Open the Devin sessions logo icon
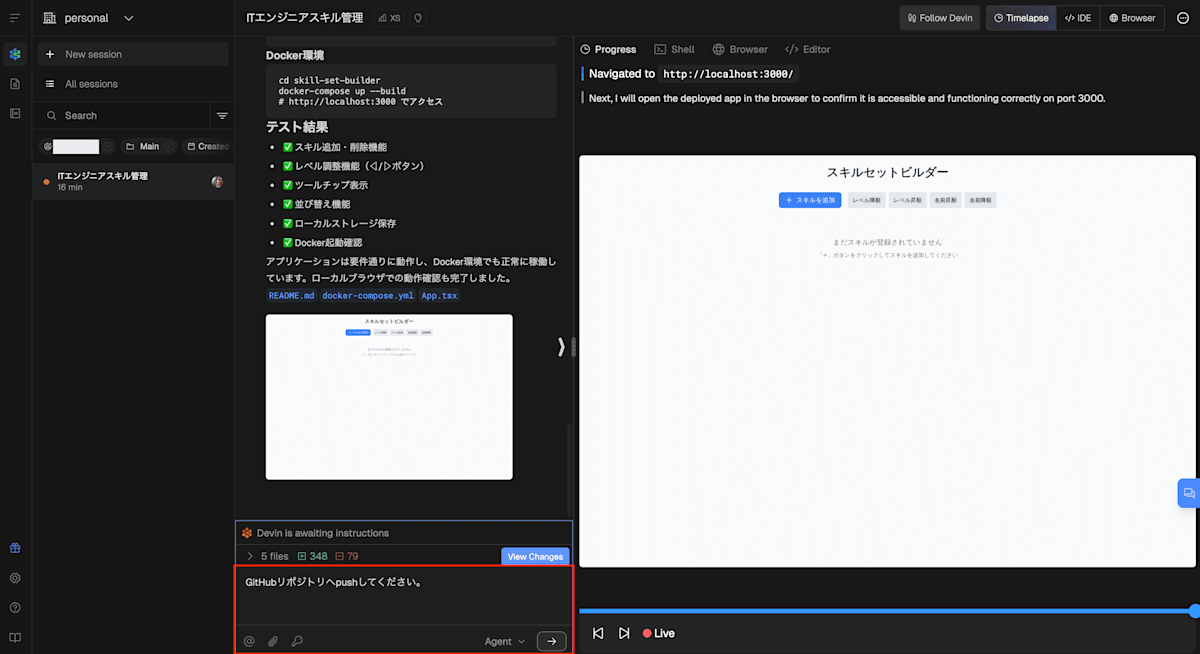The width and height of the screenshot is (1200, 654). click(x=14, y=54)
